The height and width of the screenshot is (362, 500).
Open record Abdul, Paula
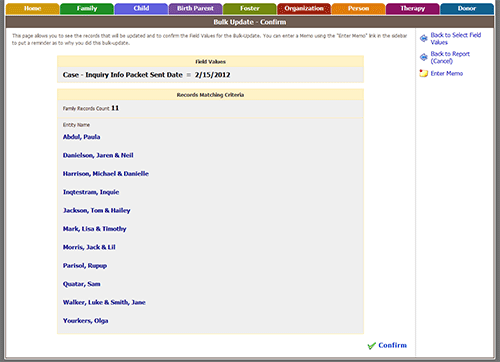click(81, 137)
